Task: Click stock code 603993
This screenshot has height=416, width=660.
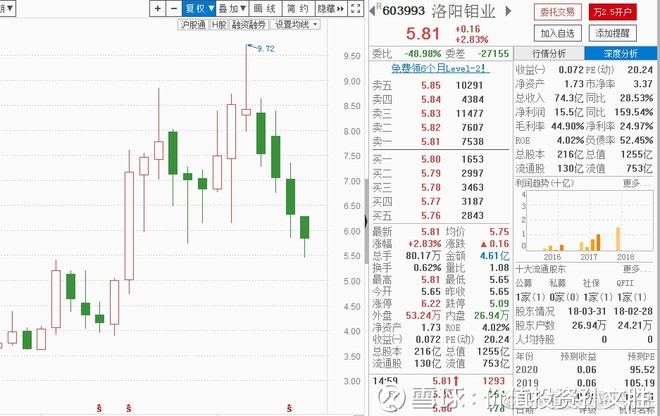Action: pyautogui.click(x=403, y=11)
